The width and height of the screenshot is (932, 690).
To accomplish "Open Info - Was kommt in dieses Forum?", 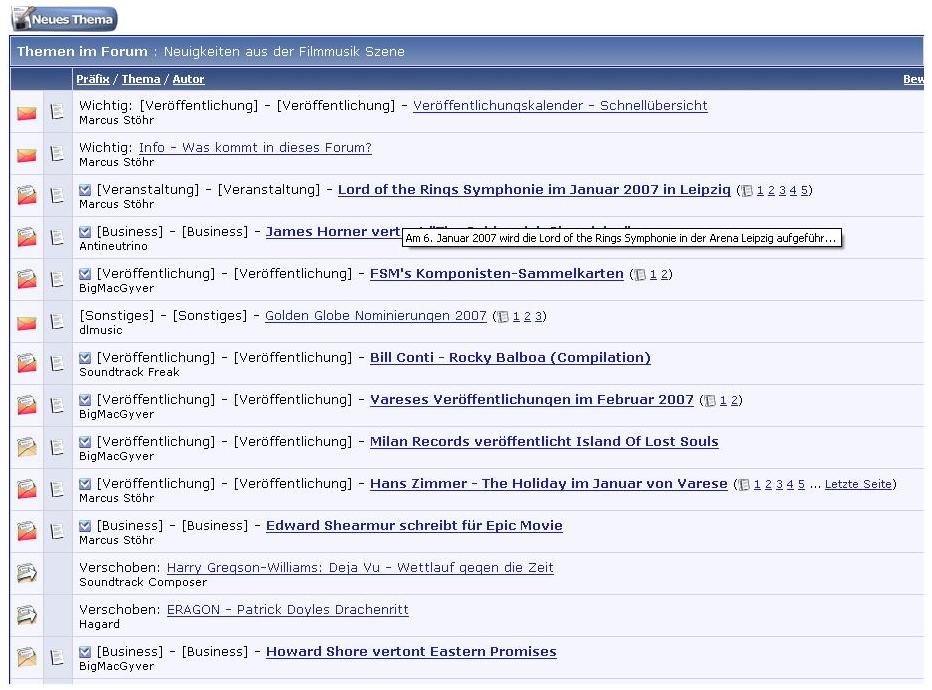I will click(x=255, y=148).
